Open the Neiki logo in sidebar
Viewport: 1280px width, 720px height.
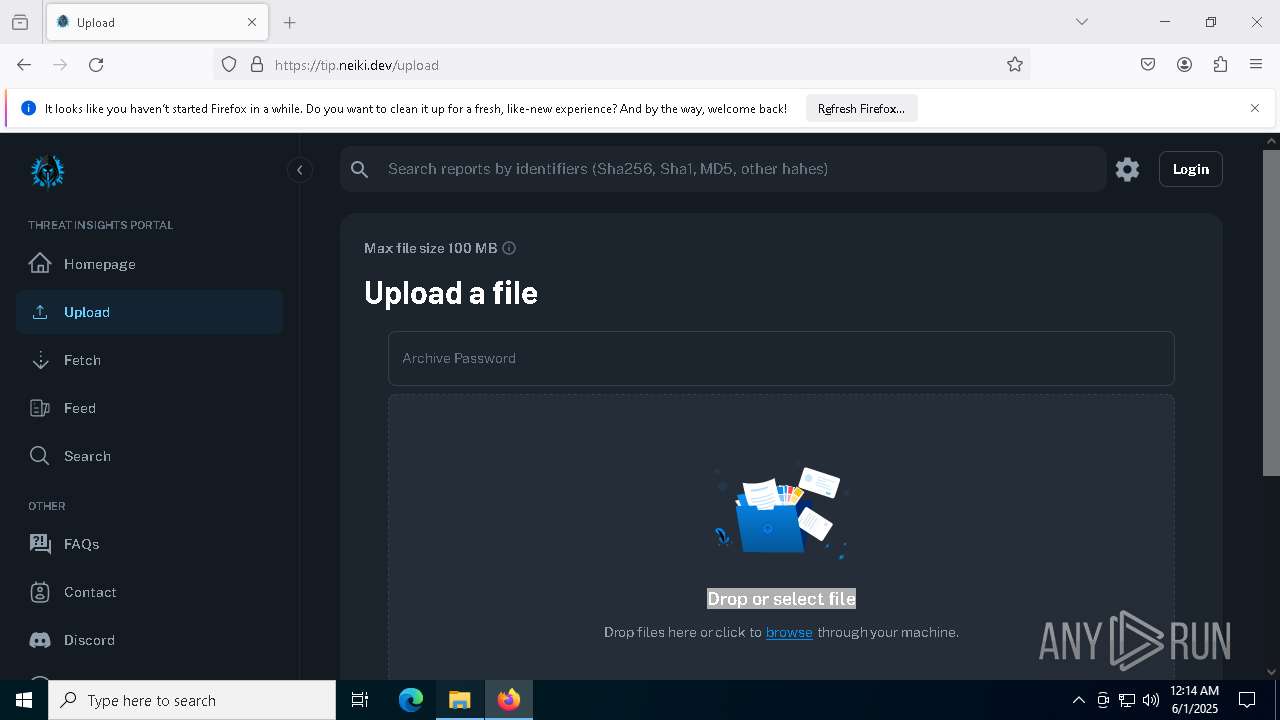pos(47,171)
